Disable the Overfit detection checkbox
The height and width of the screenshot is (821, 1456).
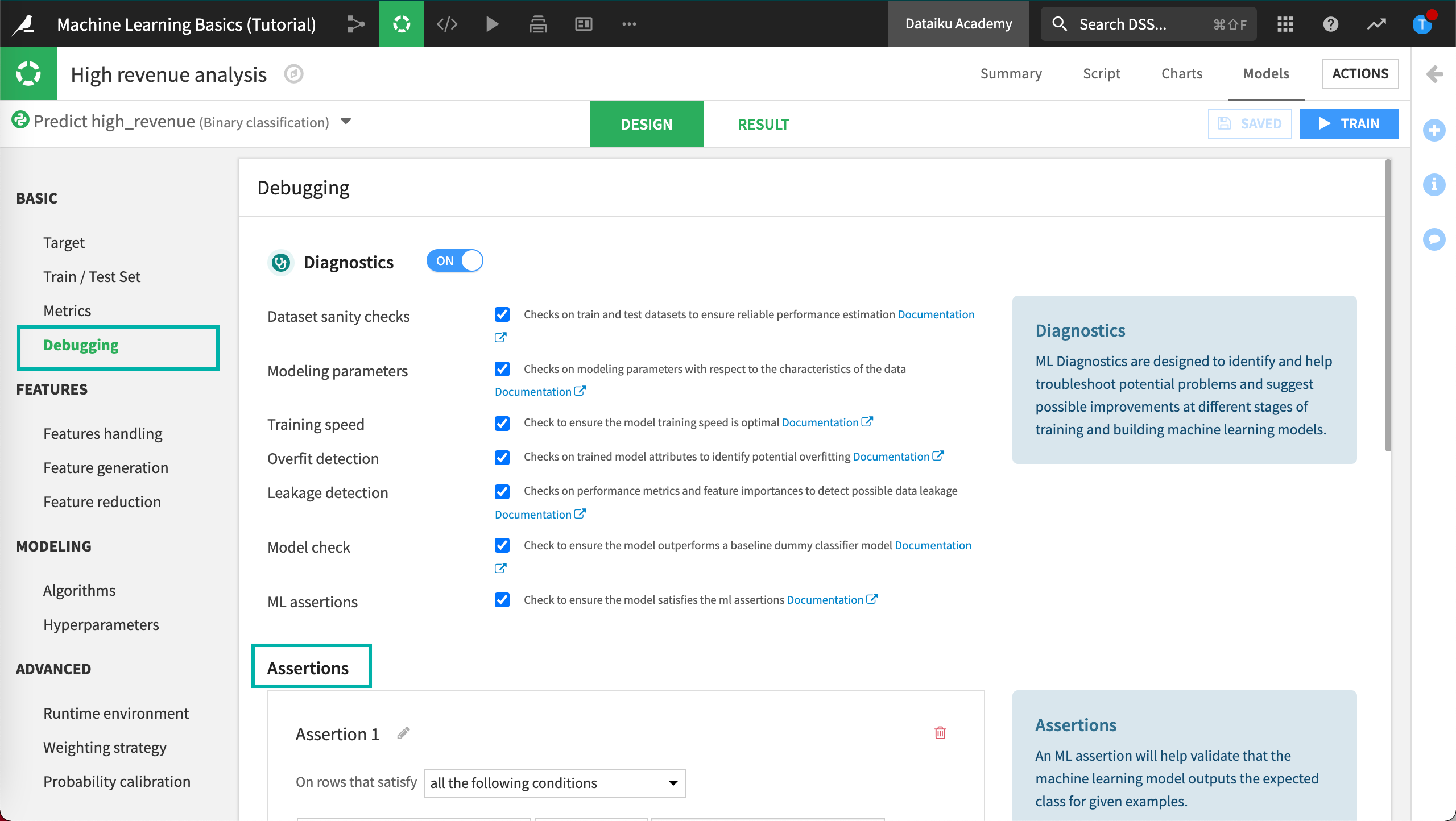coord(502,456)
